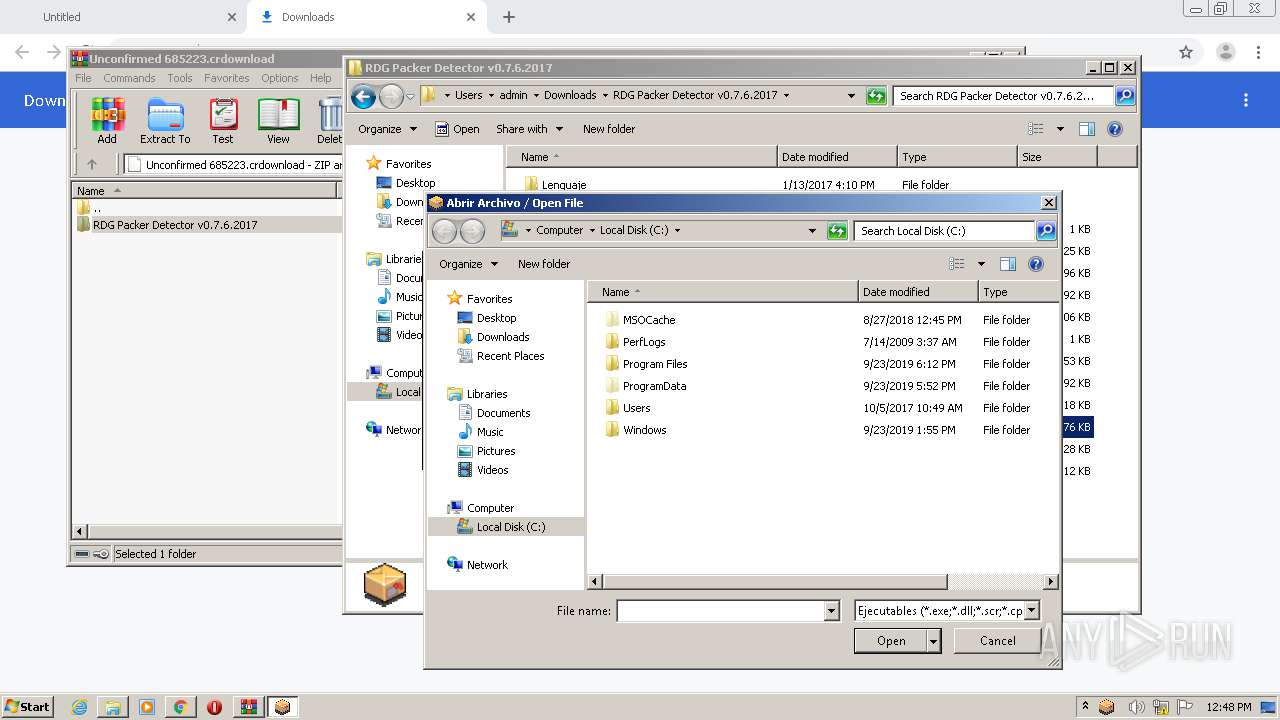Viewport: 1280px width, 720px height.
Task: Open the Commands menu in WinRAR
Action: click(x=129, y=78)
